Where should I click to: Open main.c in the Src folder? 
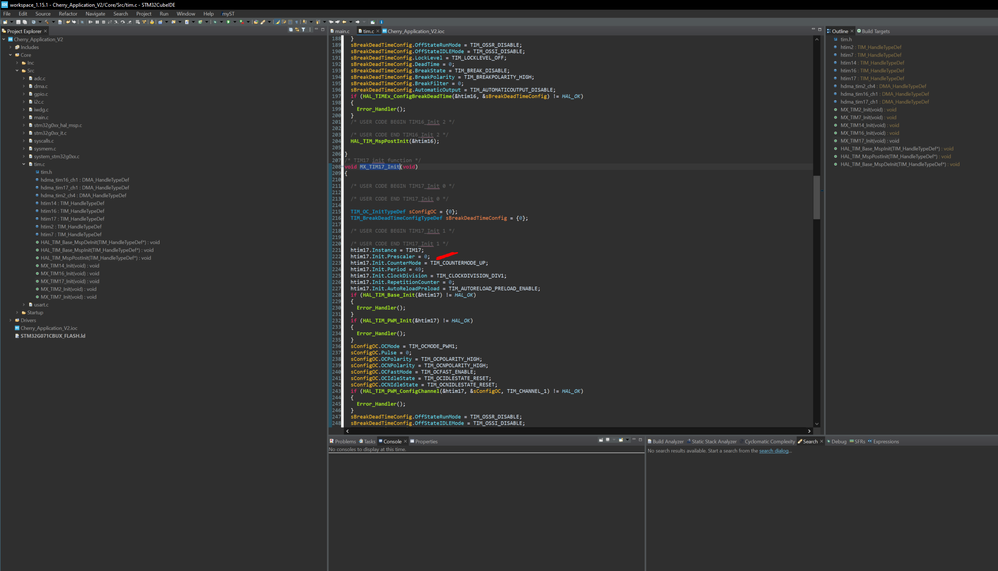tap(41, 117)
